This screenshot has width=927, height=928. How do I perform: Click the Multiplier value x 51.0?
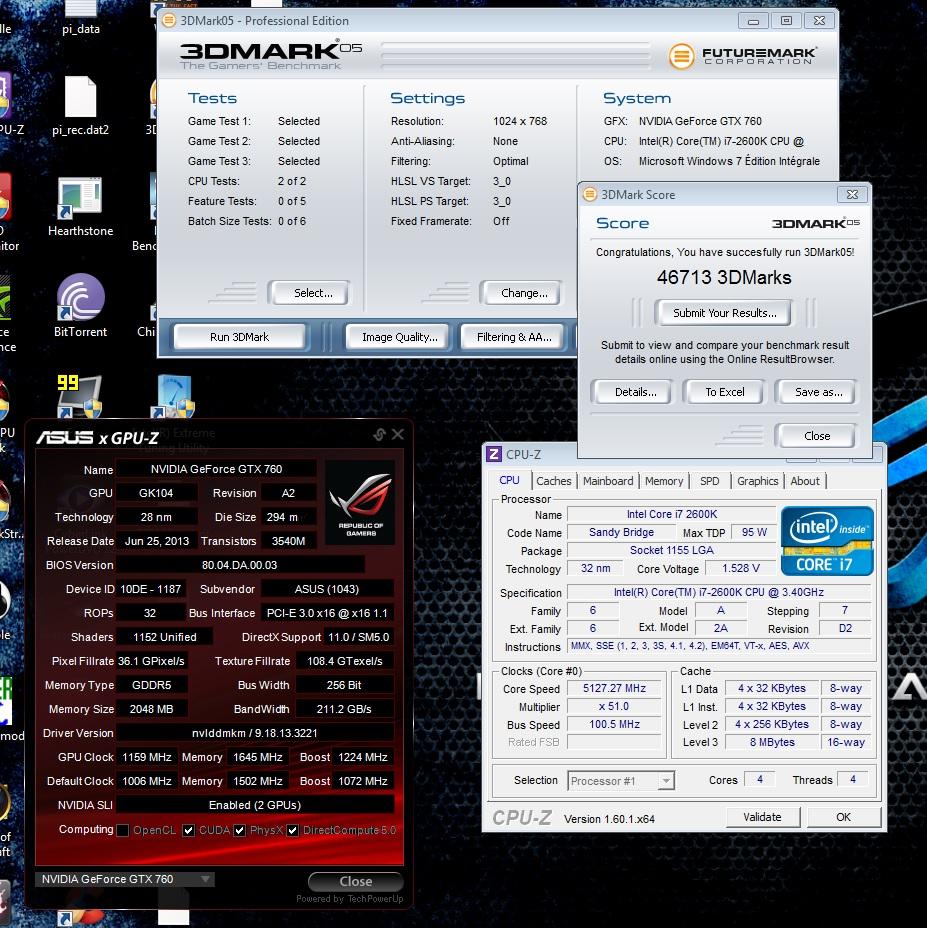click(x=614, y=706)
